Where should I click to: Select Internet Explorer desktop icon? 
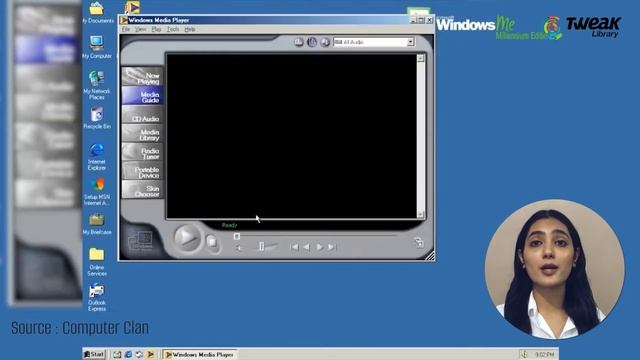pos(97,156)
